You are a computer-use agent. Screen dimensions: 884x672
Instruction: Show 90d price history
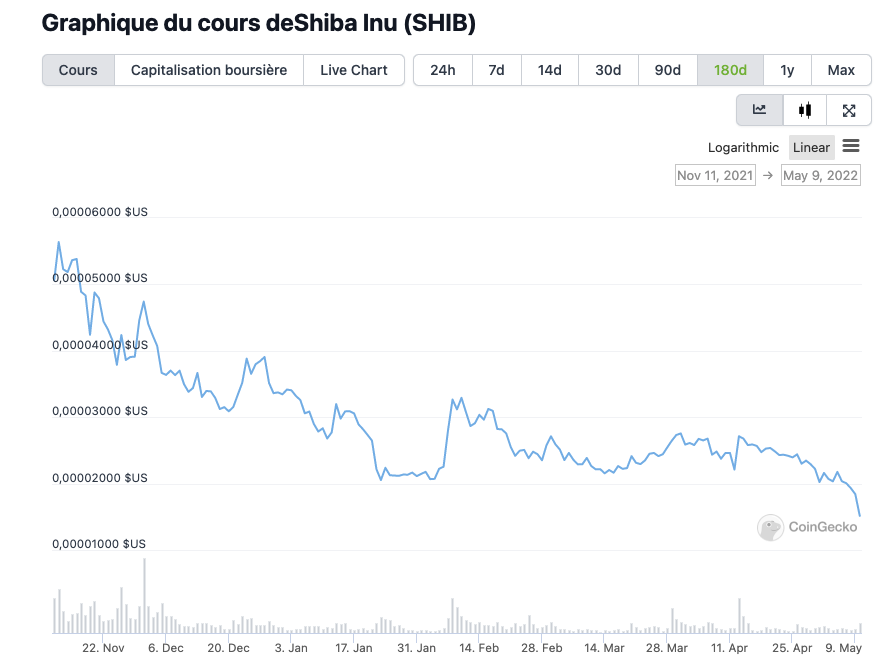coord(667,70)
